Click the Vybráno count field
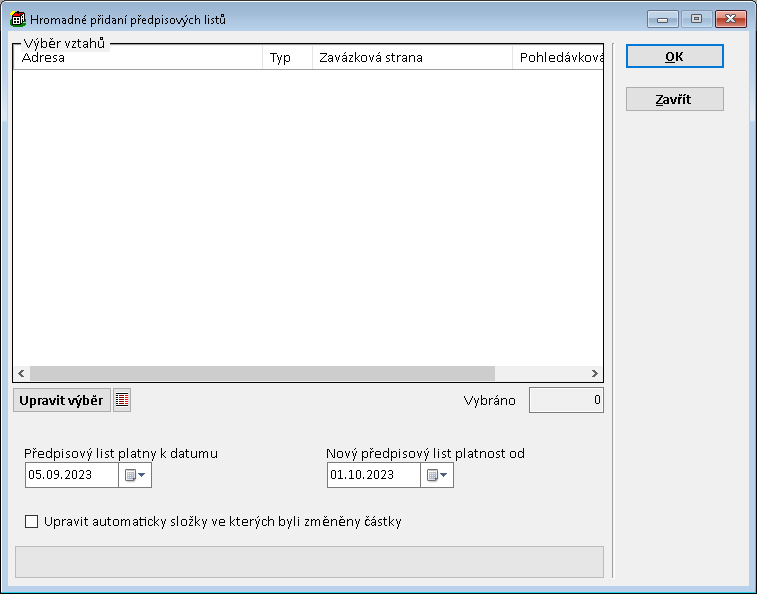This screenshot has width=757, height=594. pyautogui.click(x=566, y=400)
